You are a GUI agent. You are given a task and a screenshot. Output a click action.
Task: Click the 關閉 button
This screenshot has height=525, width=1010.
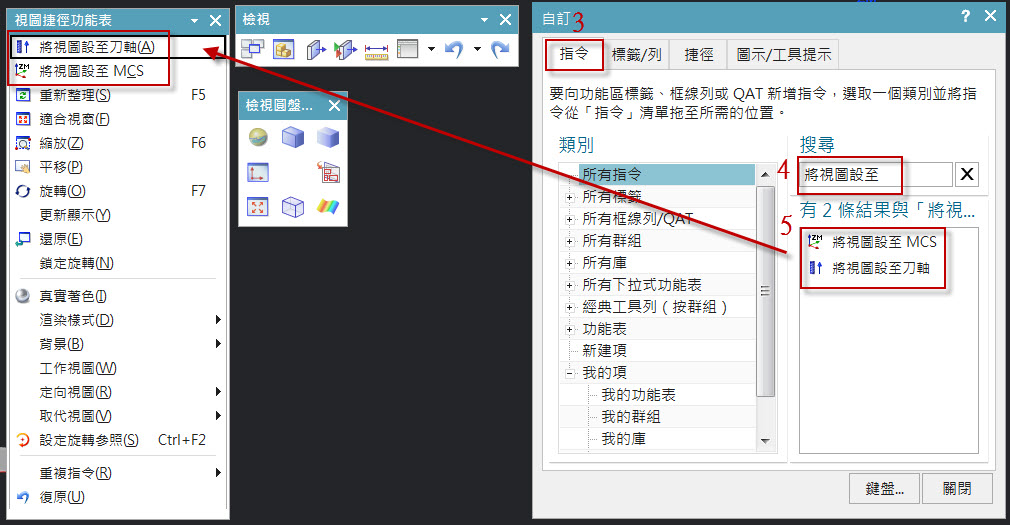pos(957,489)
